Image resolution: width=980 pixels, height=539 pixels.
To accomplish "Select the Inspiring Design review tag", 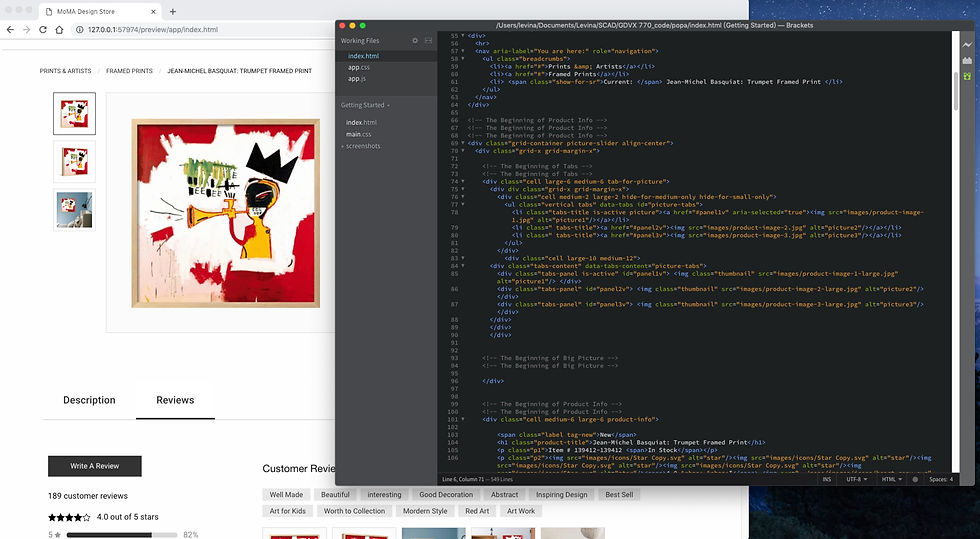I will tap(562, 495).
